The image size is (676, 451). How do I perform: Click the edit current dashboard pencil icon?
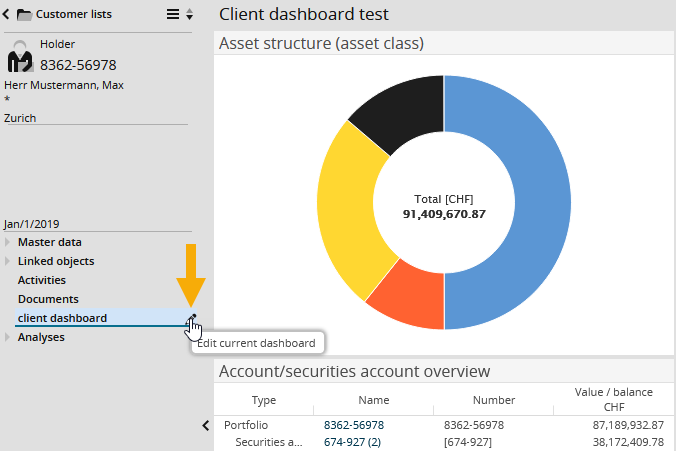192,318
